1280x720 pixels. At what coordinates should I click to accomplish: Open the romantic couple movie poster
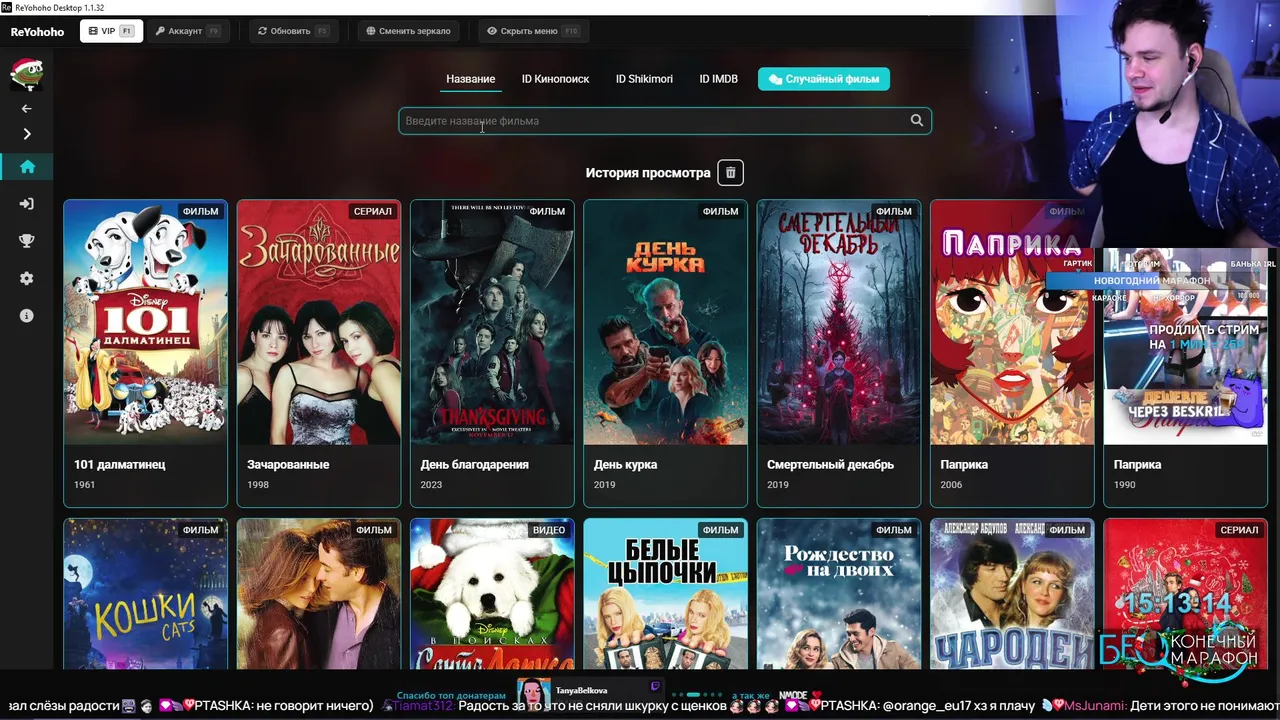[319, 594]
